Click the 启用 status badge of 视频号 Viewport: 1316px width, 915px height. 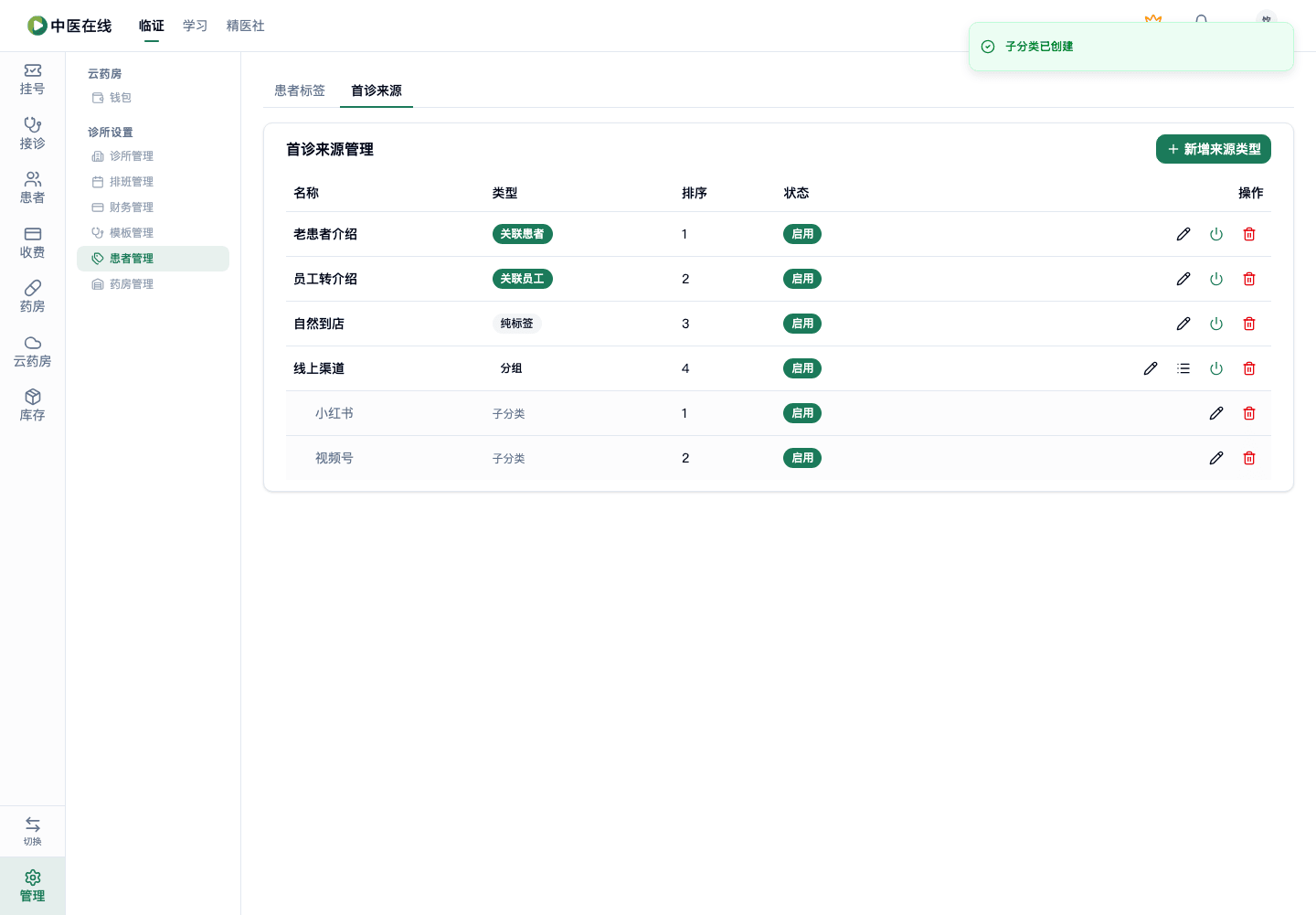[802, 458]
